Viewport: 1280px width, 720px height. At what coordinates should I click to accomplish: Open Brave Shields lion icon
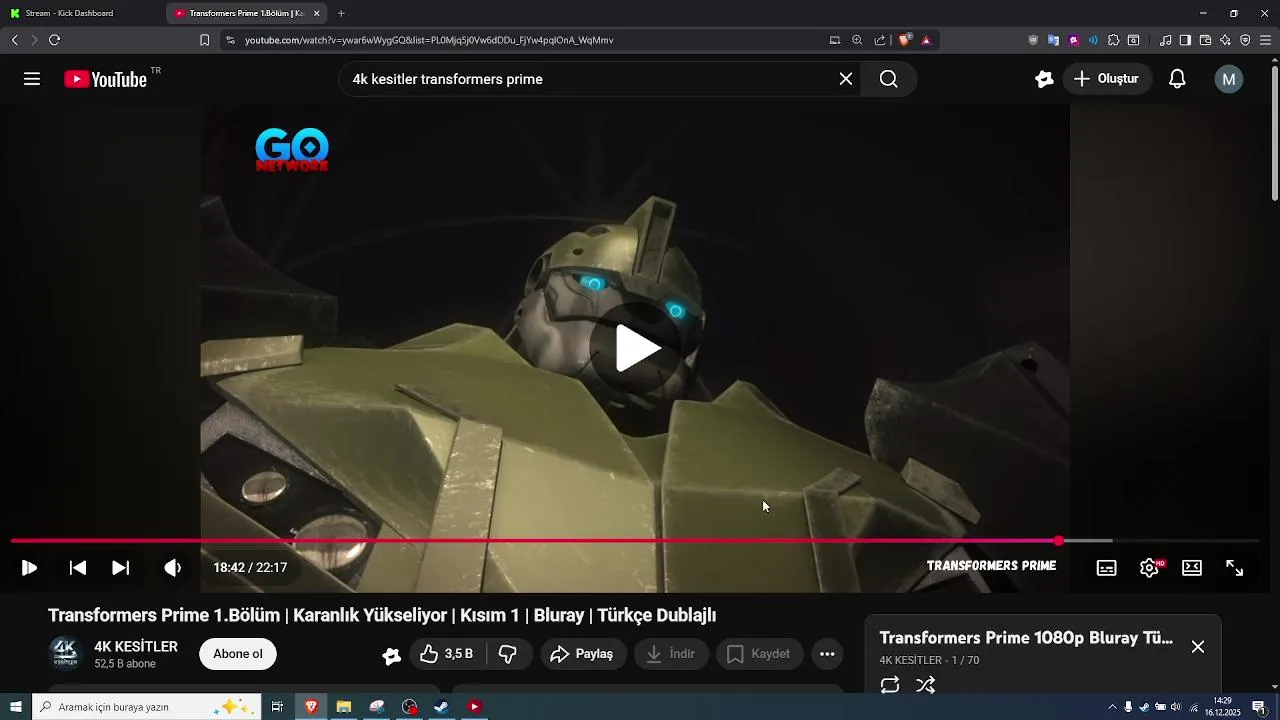coord(905,40)
